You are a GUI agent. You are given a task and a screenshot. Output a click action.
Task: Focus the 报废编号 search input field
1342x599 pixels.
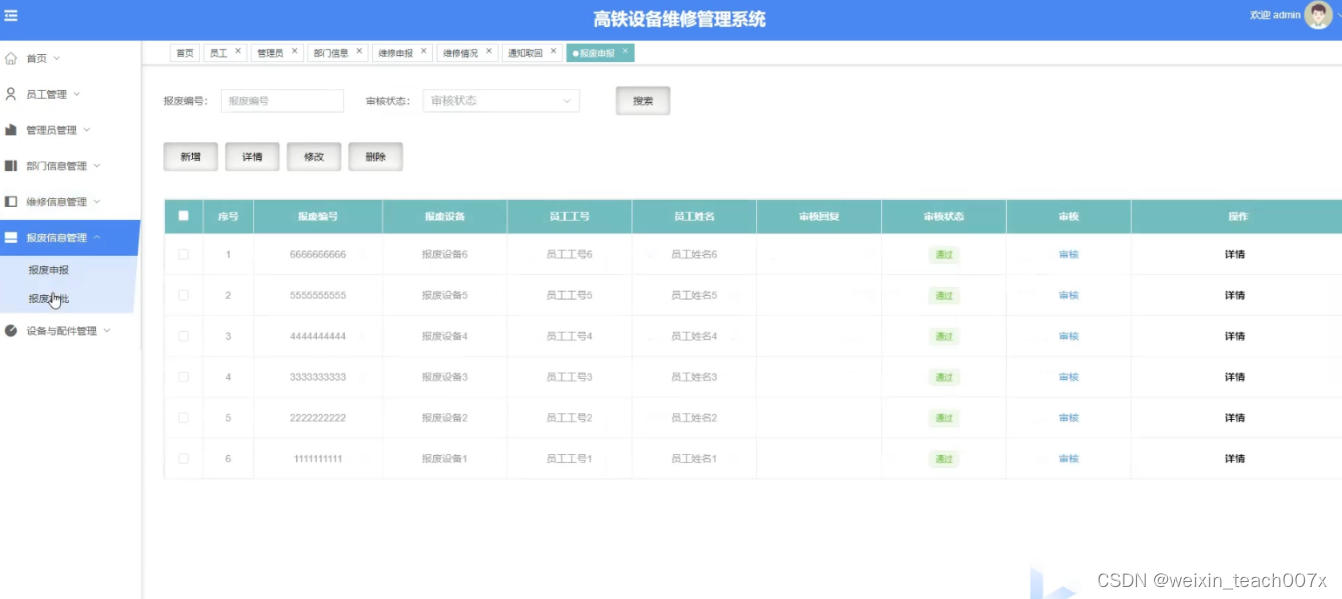pyautogui.click(x=282, y=101)
